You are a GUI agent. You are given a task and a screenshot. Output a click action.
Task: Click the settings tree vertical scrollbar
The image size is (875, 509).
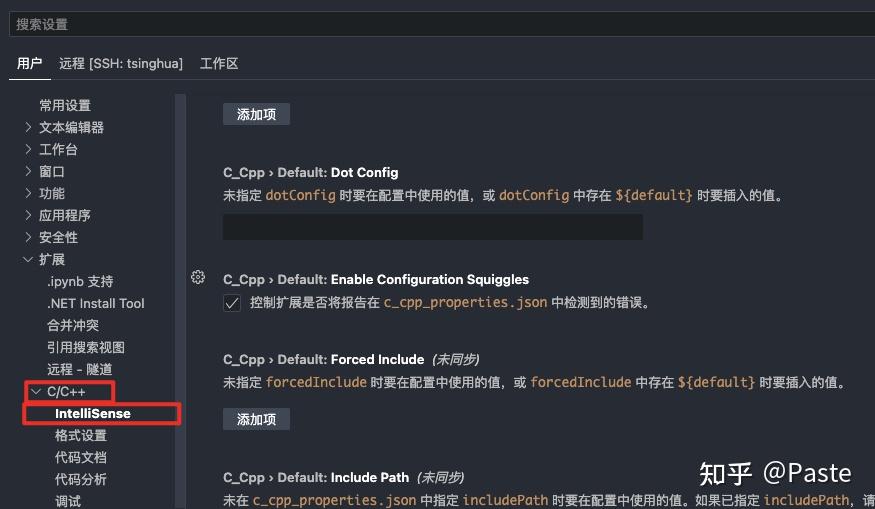pos(180,301)
